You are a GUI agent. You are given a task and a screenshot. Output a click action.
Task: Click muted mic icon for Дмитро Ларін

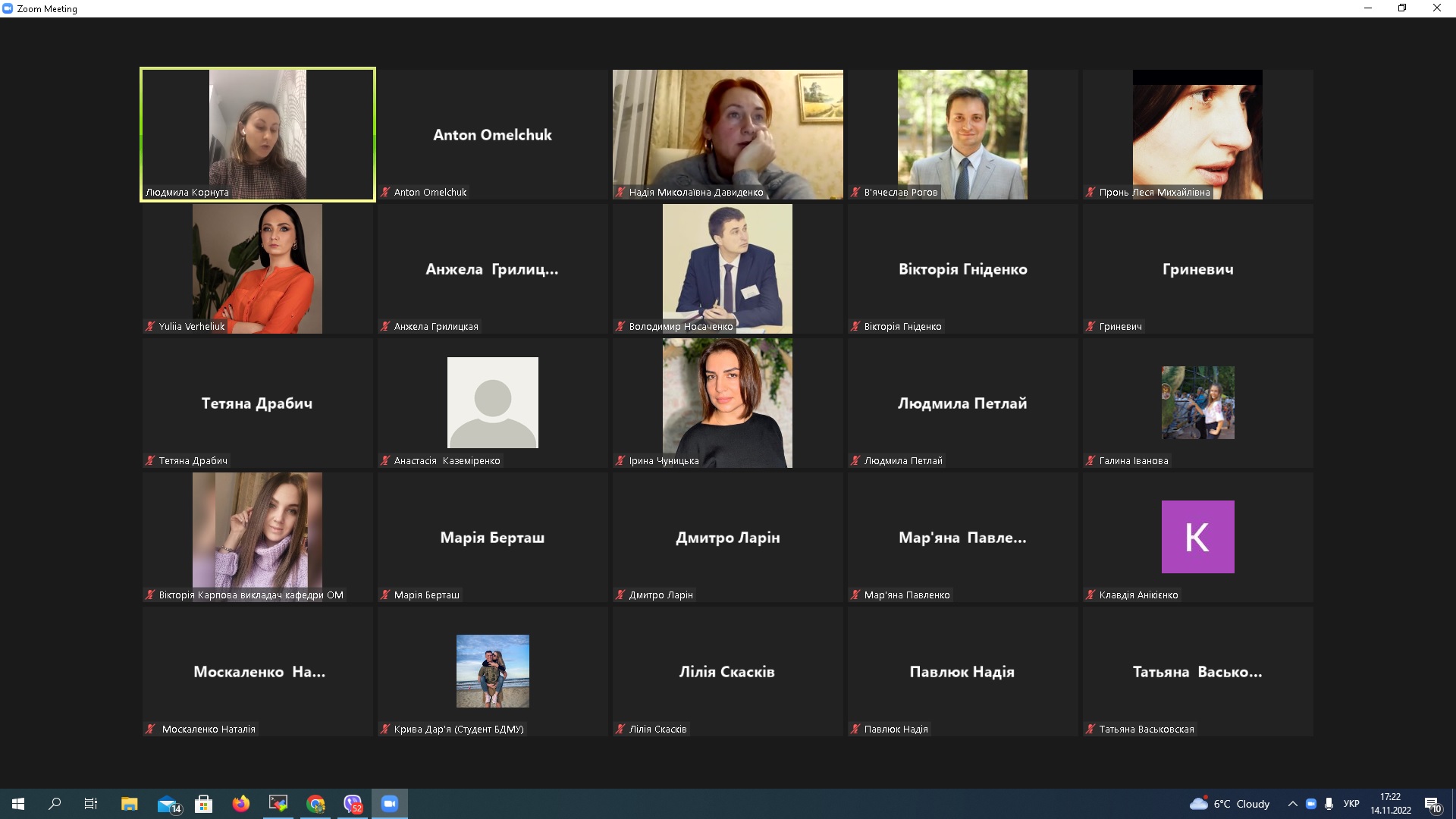[620, 595]
